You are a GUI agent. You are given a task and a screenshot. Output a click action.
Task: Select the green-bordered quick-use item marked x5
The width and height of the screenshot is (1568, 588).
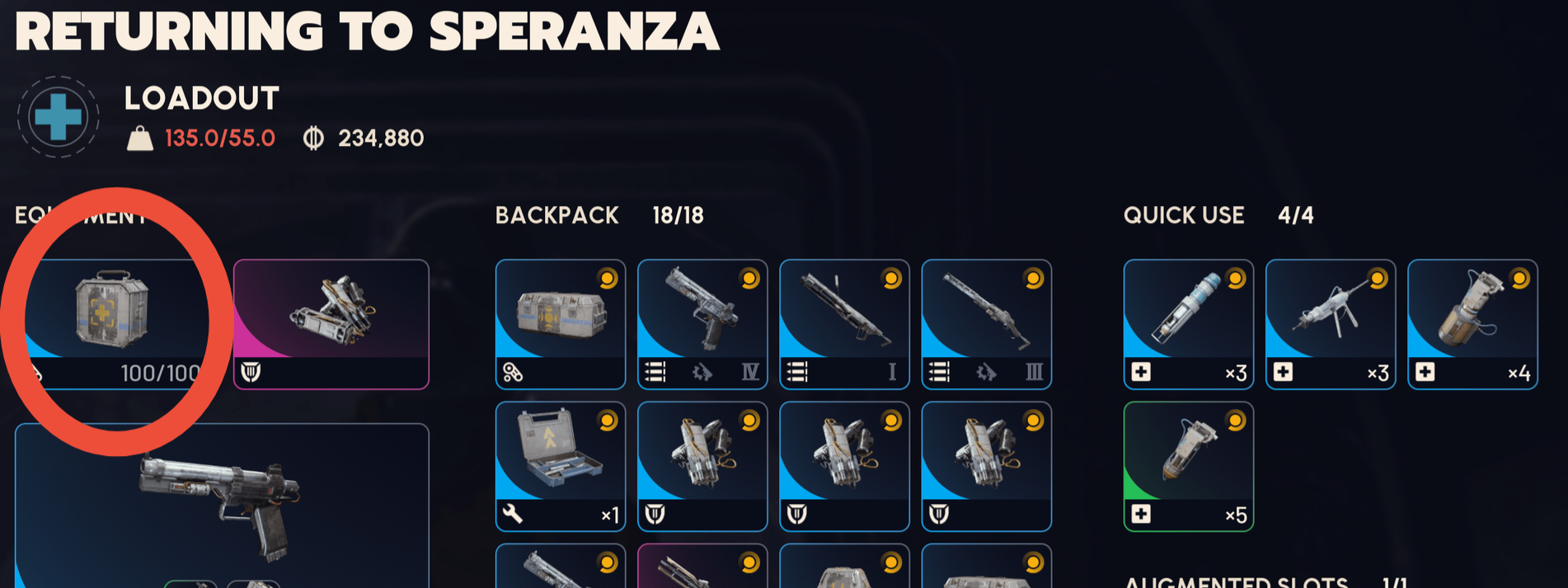coord(1189,466)
